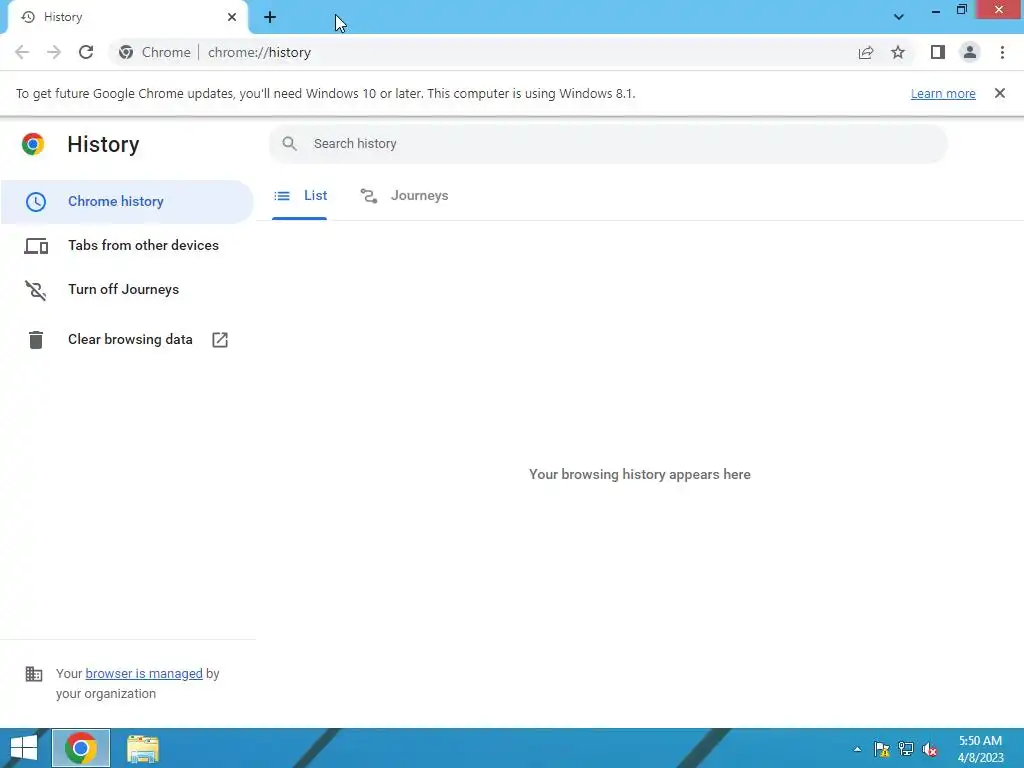Close the History tab
Image resolution: width=1024 pixels, height=768 pixels.
click(232, 17)
